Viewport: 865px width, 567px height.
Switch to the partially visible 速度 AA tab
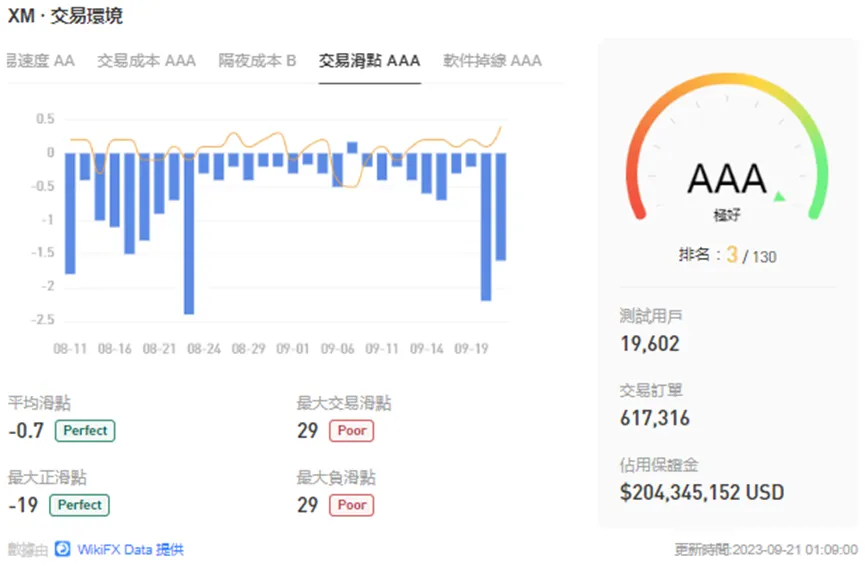click(x=40, y=60)
